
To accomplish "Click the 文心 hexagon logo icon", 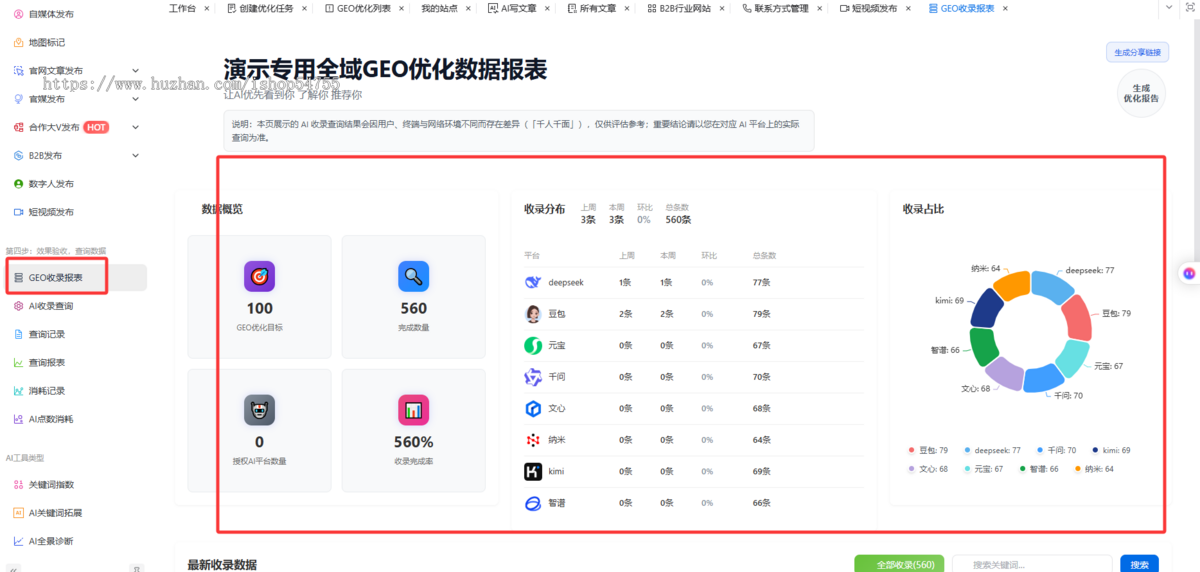I will point(533,408).
